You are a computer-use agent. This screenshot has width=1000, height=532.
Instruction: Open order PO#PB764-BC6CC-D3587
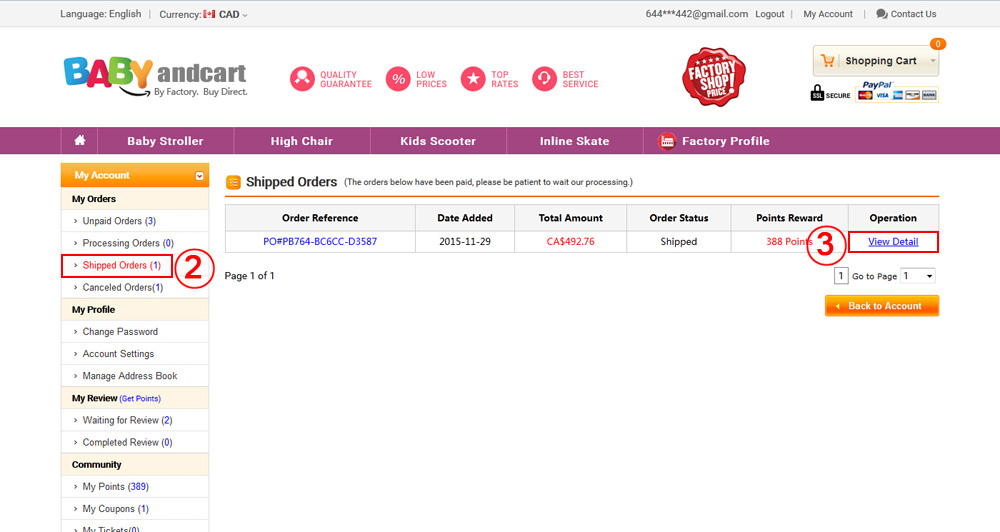pos(320,242)
